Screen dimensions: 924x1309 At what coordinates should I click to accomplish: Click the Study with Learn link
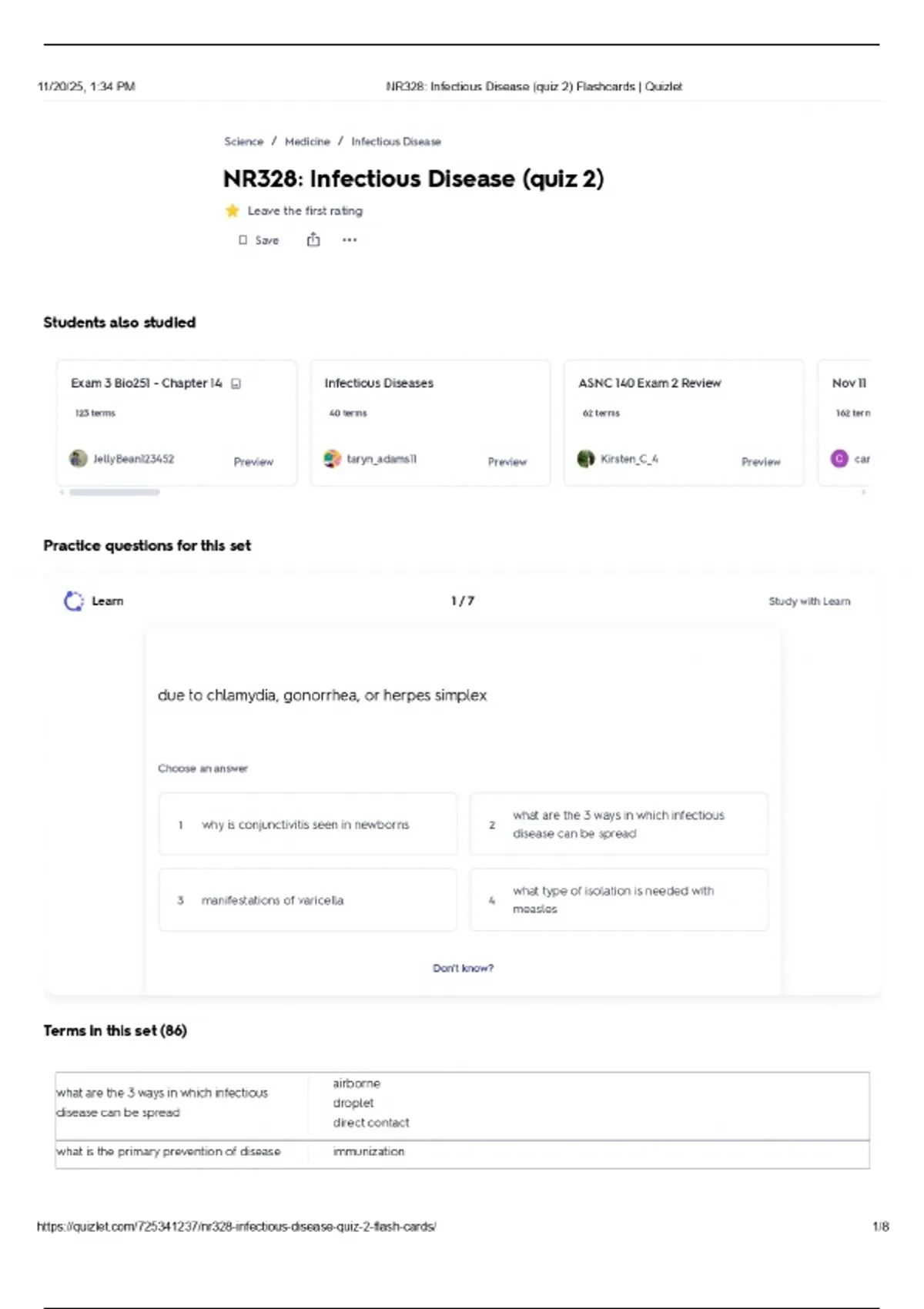(809, 601)
